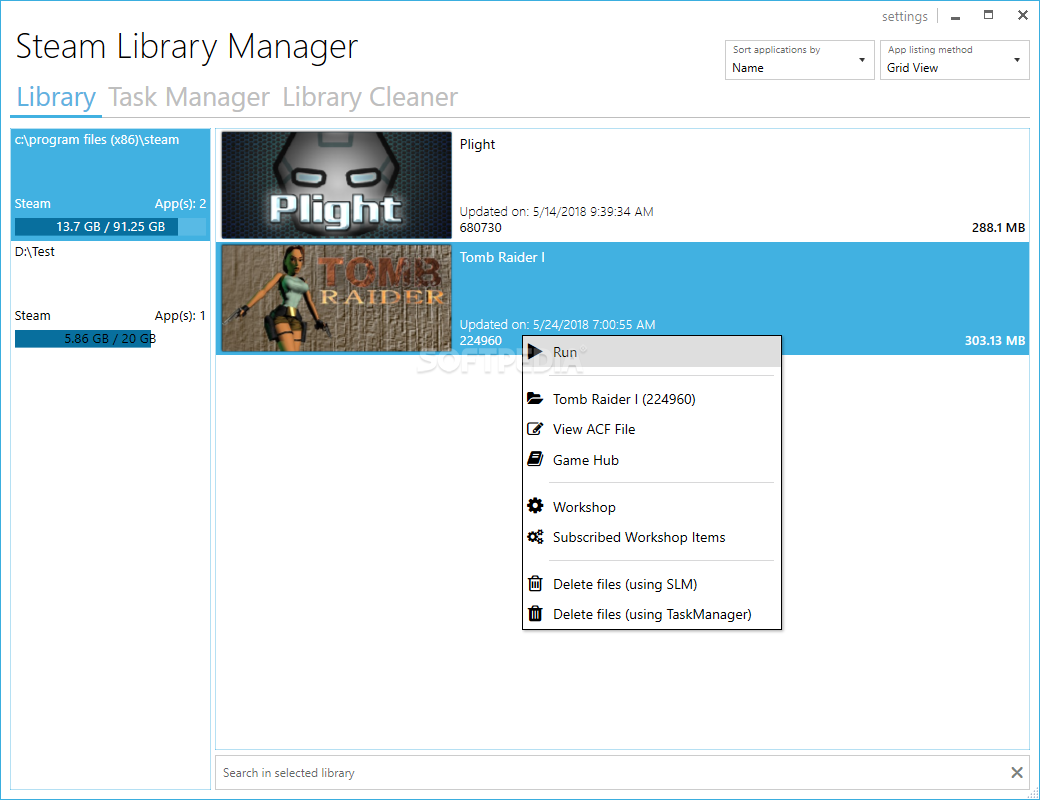This screenshot has width=1040, height=800.
Task: Click the Subscribed Workshop Items gears icon
Action: point(535,537)
